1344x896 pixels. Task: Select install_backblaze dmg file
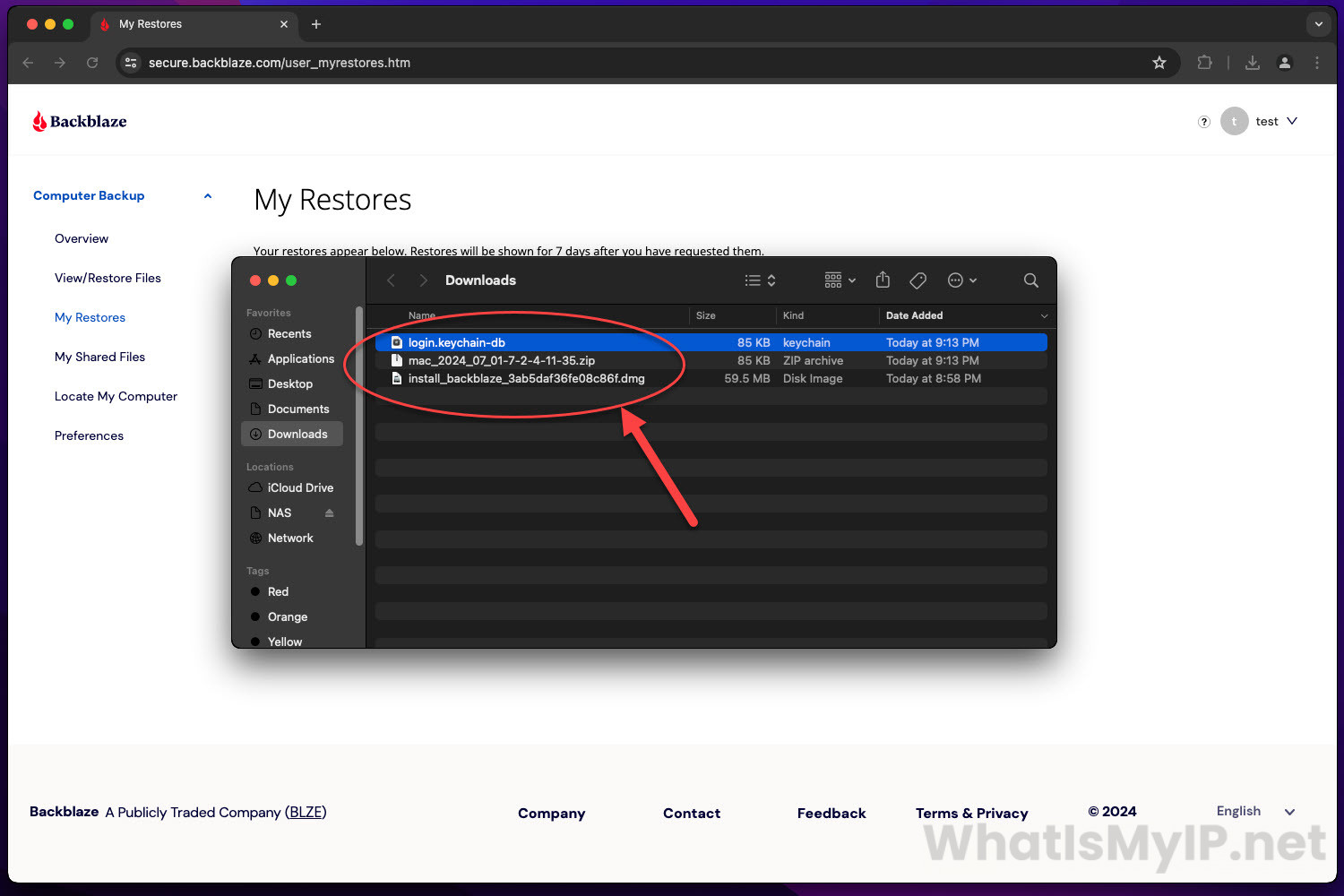tap(711, 378)
